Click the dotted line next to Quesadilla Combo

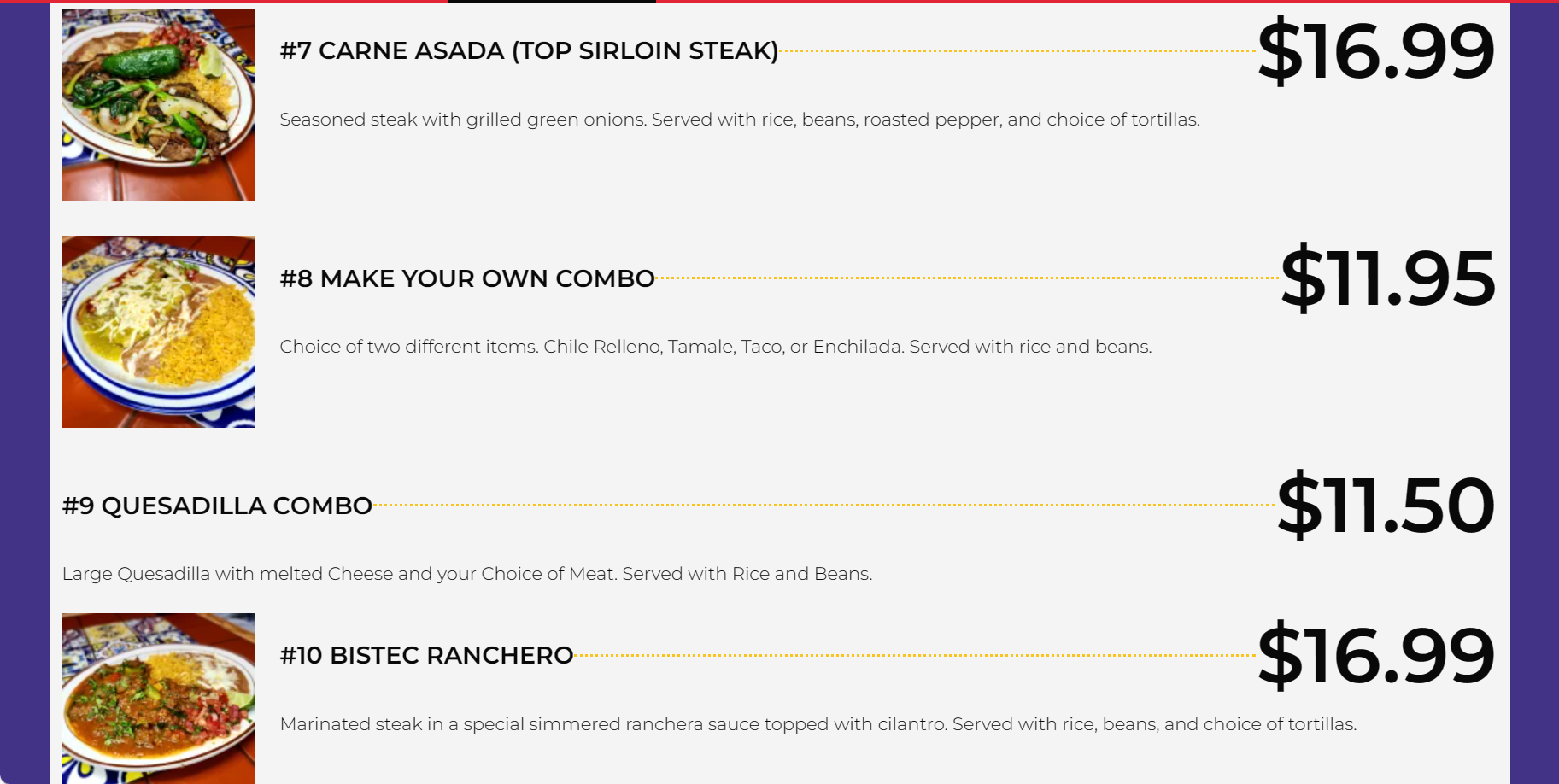pos(824,505)
